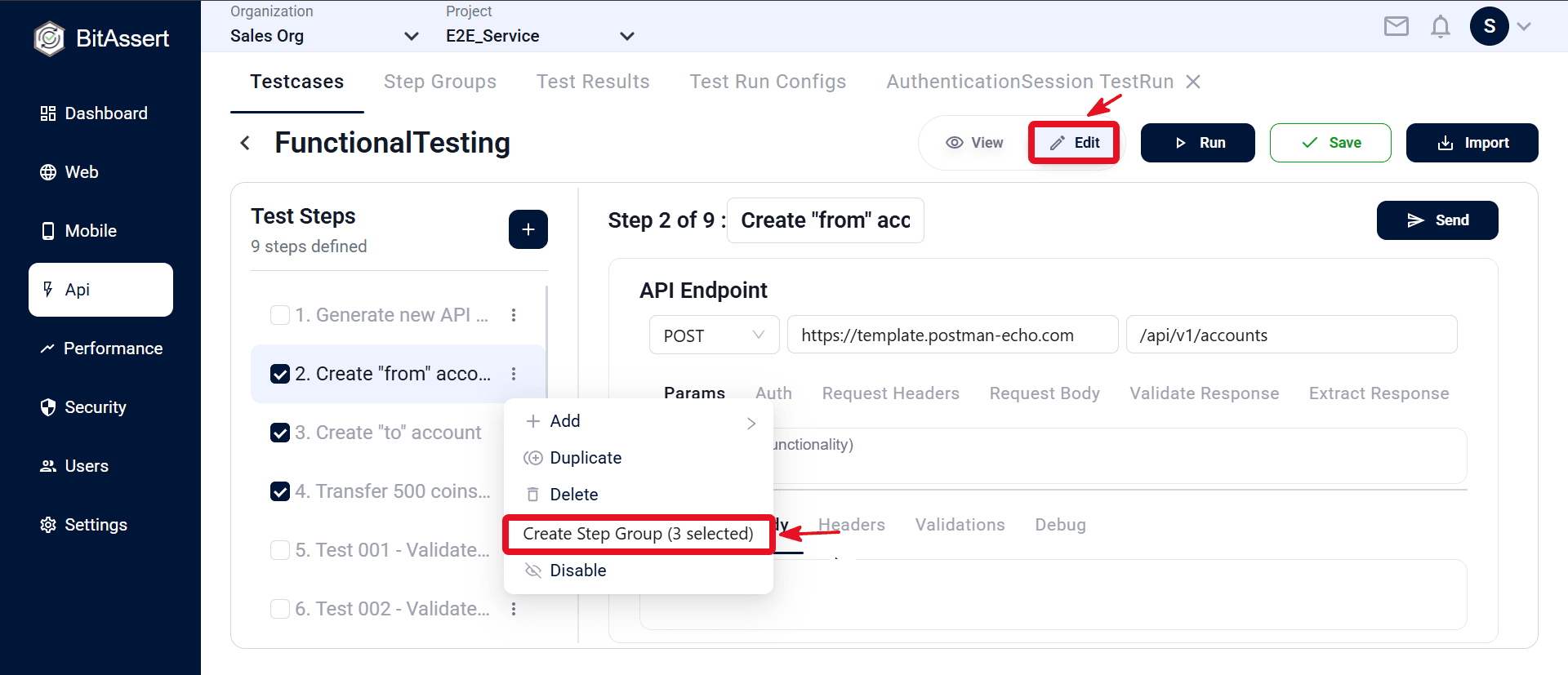Screen dimensions: 1568x675
Task: Choose Create Step Group (3 selected)
Action: point(639,534)
